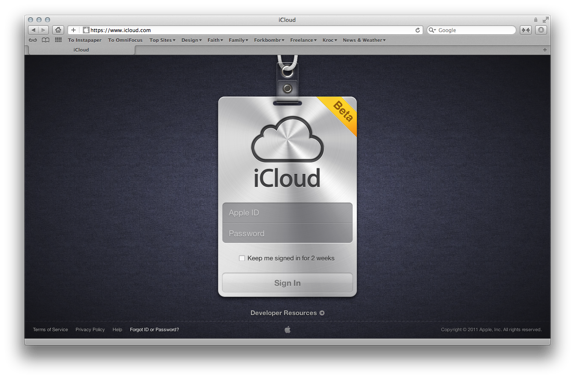This screenshot has height=379, width=575.
Task: Expand the Design bookmarks folder
Action: pyautogui.click(x=191, y=40)
